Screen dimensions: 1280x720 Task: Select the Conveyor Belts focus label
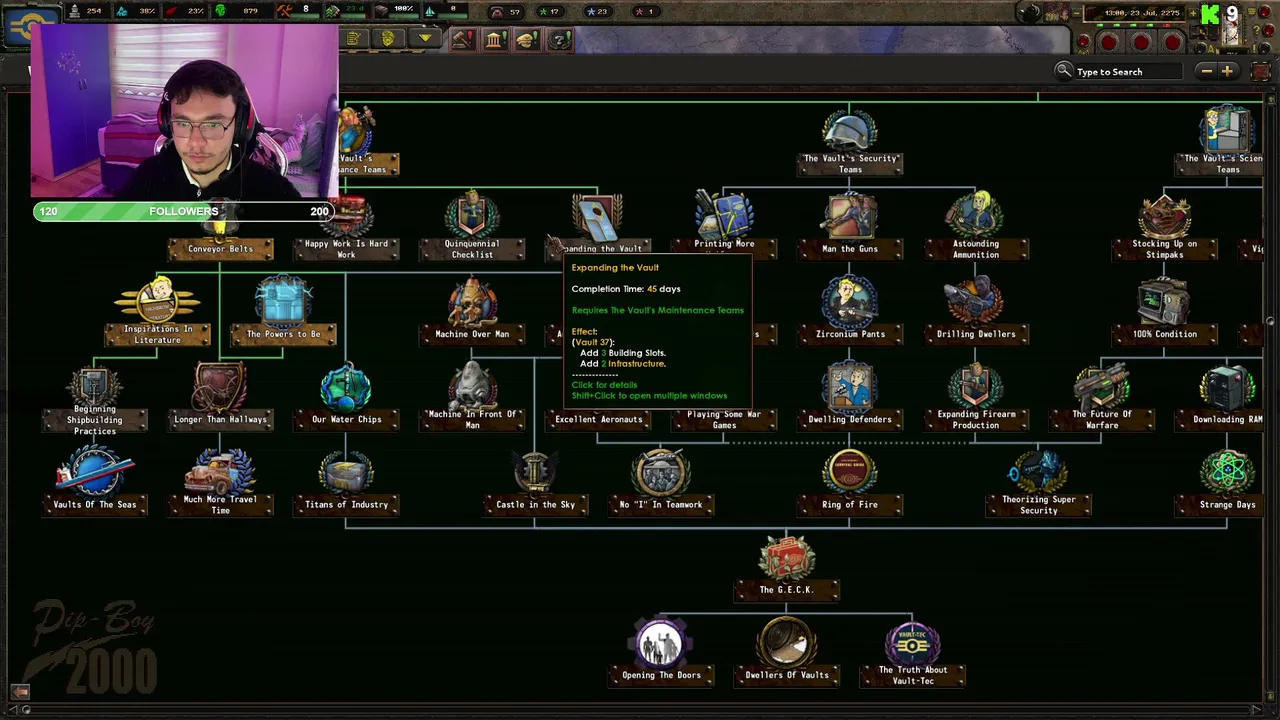tap(221, 249)
